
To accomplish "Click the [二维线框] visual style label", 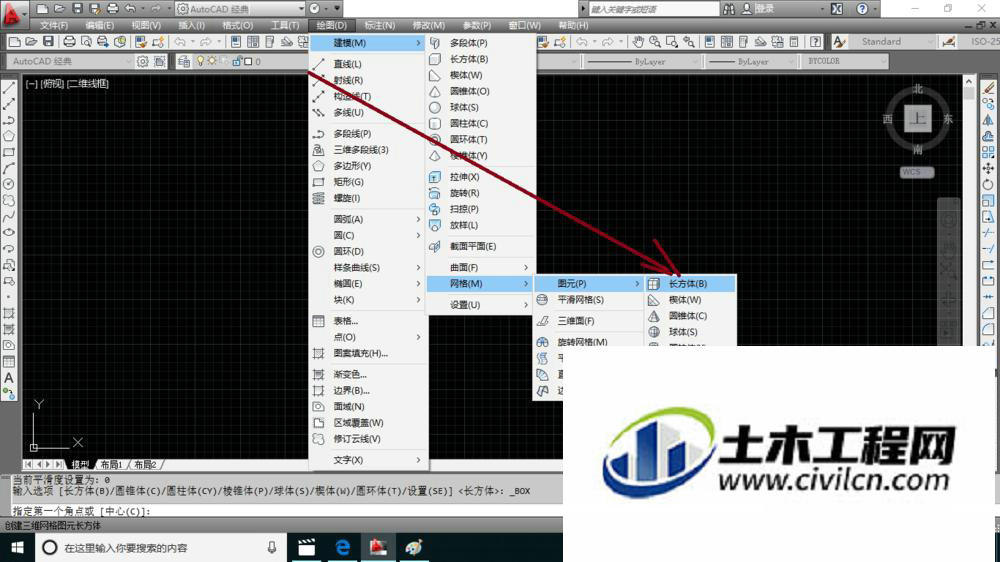I will tap(89, 84).
